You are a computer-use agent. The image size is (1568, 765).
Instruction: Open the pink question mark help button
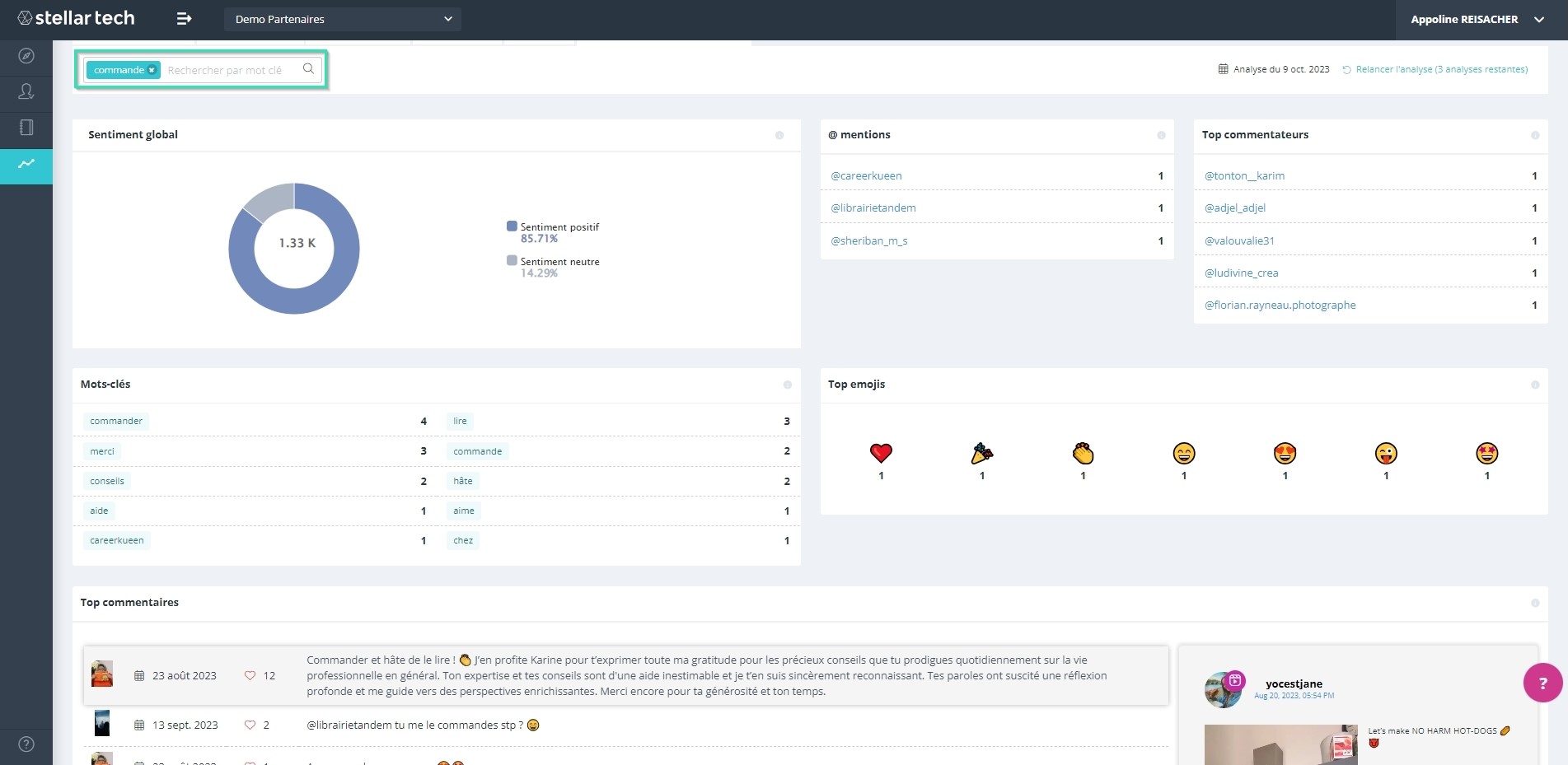pyautogui.click(x=1543, y=683)
